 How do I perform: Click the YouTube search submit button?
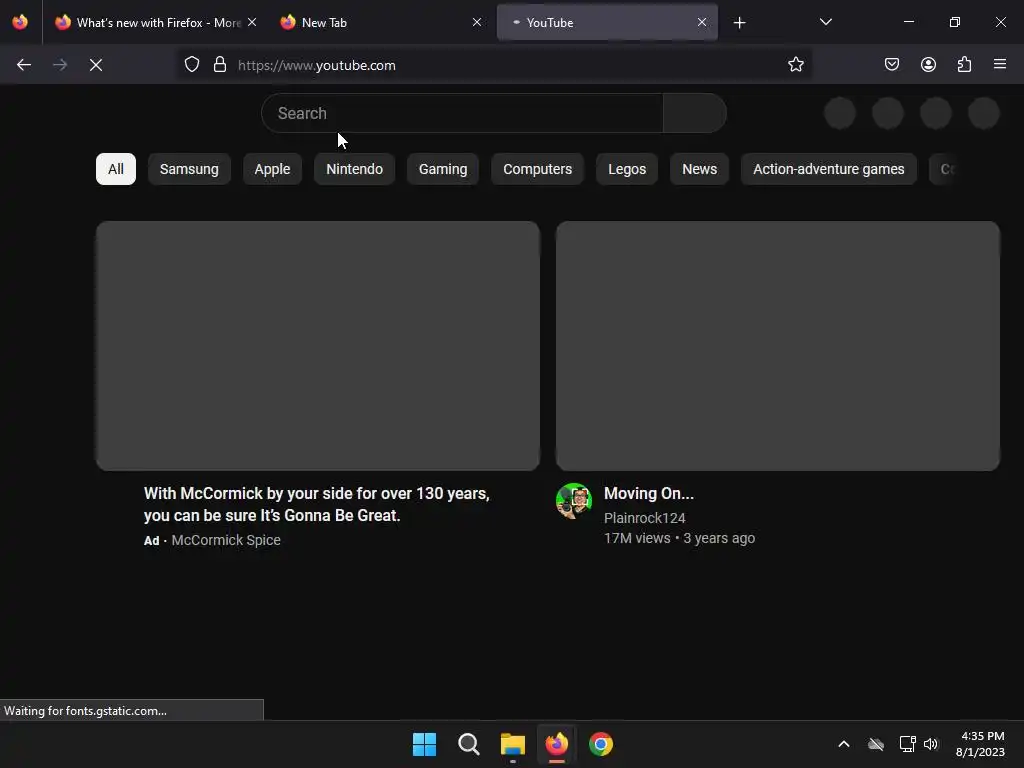695,113
